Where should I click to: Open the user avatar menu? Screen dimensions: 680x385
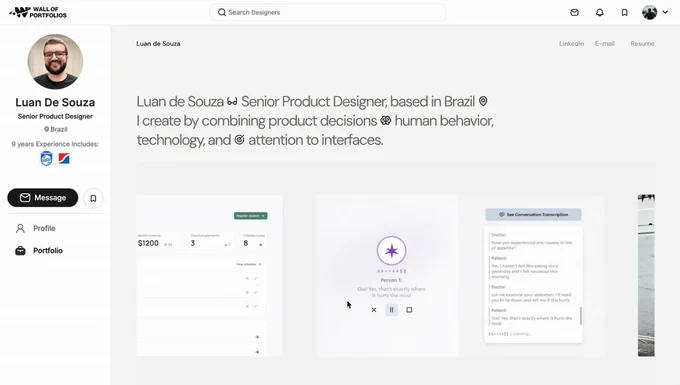click(x=650, y=12)
